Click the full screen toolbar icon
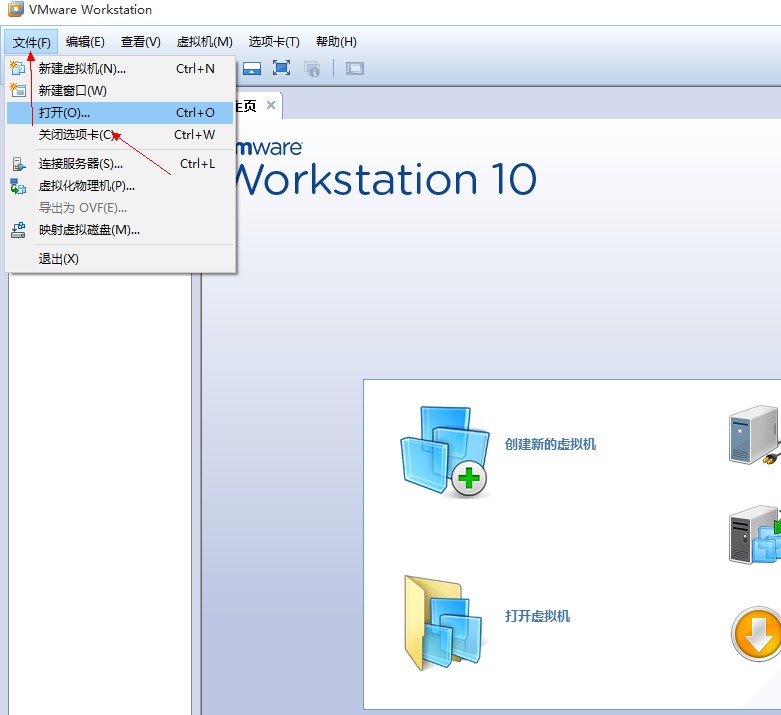Screen dimensions: 781x715 (x=282, y=68)
